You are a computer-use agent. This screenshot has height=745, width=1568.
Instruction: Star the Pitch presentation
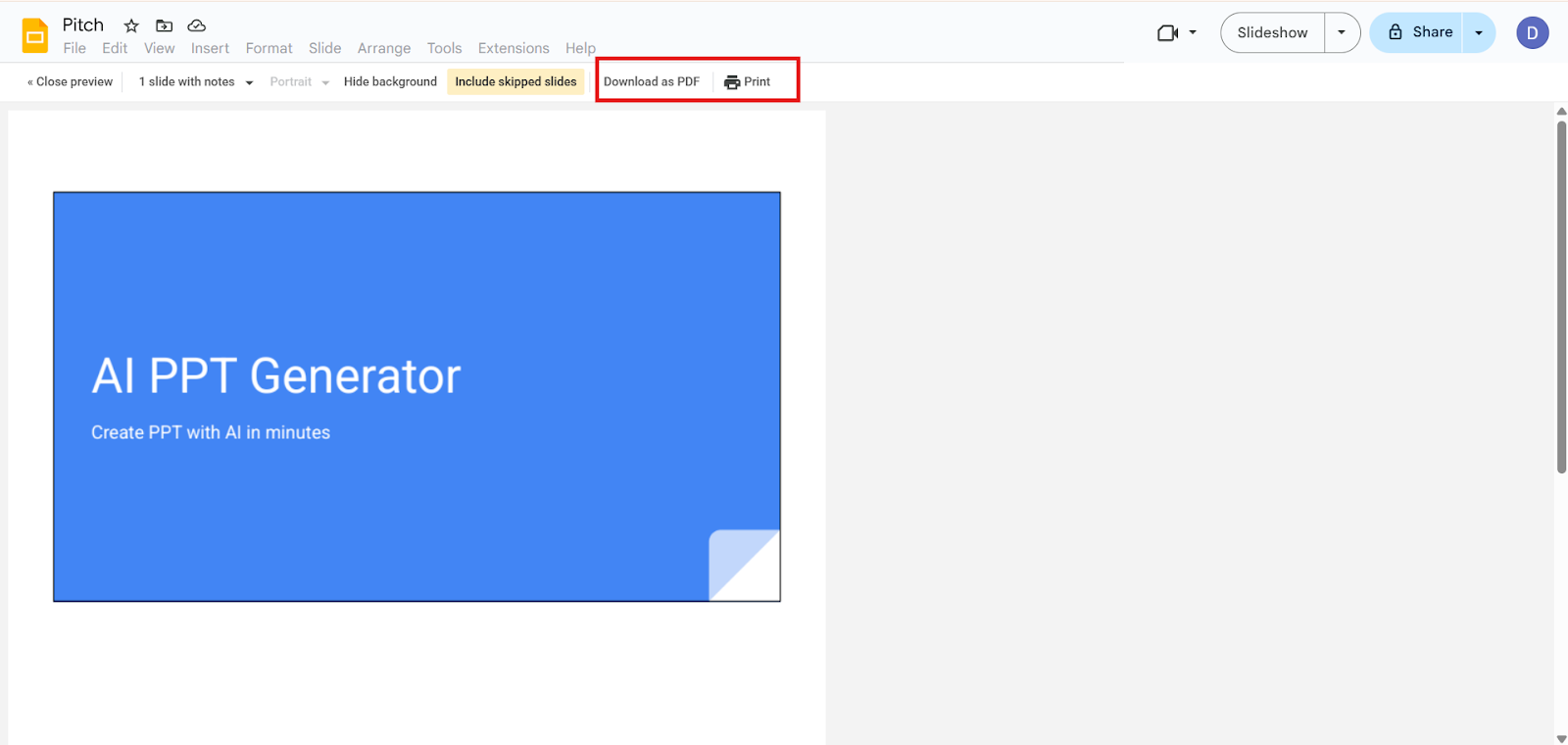coord(131,25)
